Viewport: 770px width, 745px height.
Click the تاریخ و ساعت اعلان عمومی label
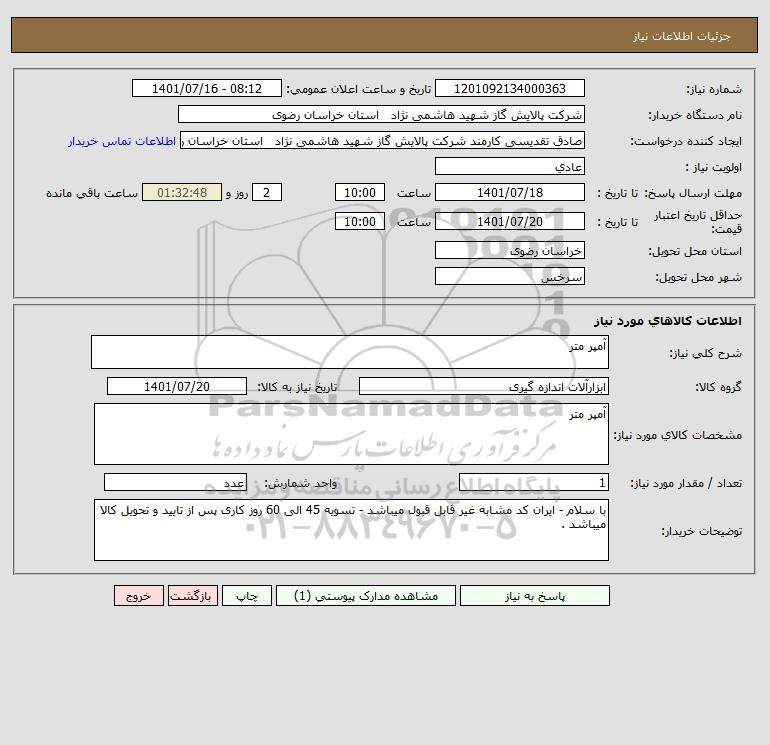359,89
